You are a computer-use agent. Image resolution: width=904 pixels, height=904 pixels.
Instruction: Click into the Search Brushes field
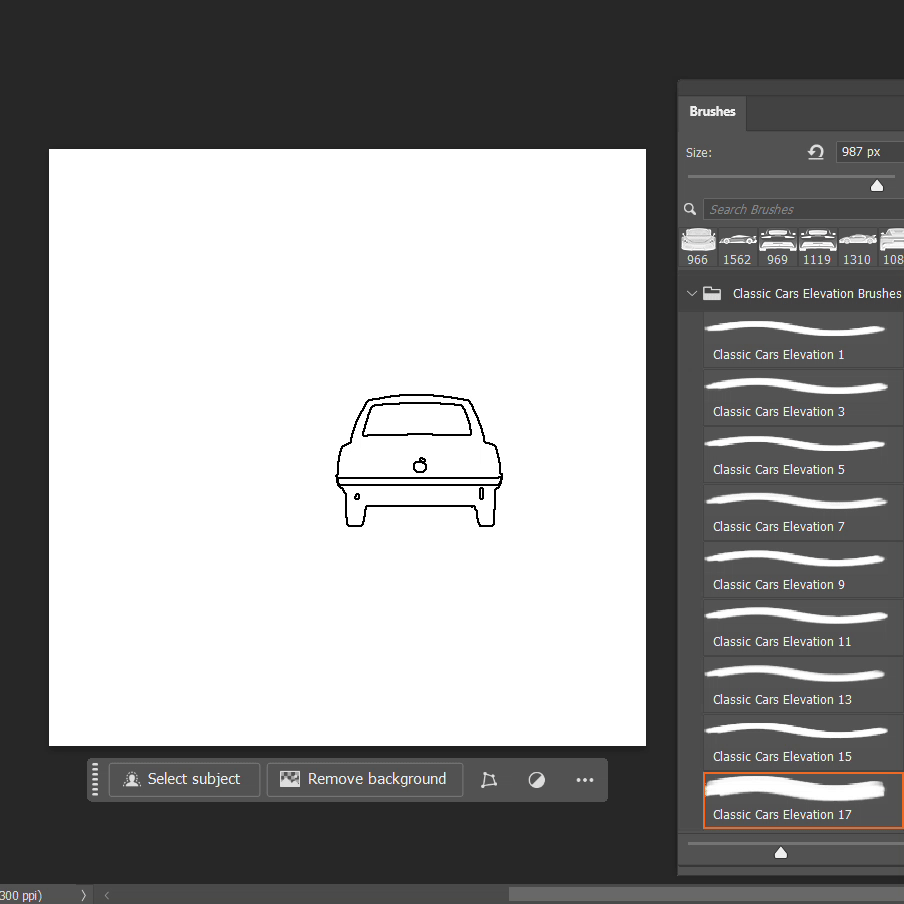pos(800,209)
